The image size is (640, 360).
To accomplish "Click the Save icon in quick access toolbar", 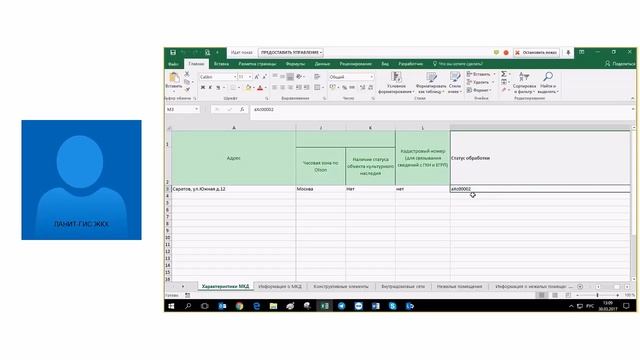I will pos(173,52).
